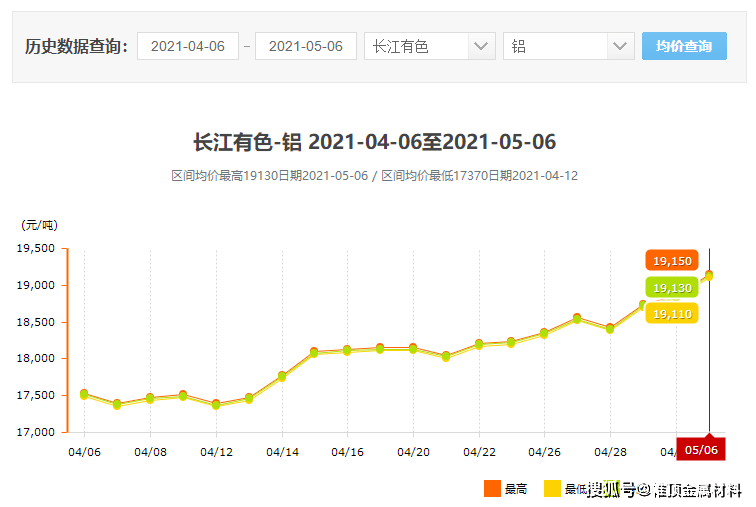The image size is (756, 507).
Task: Click the data point at 04/14
Action: [282, 376]
